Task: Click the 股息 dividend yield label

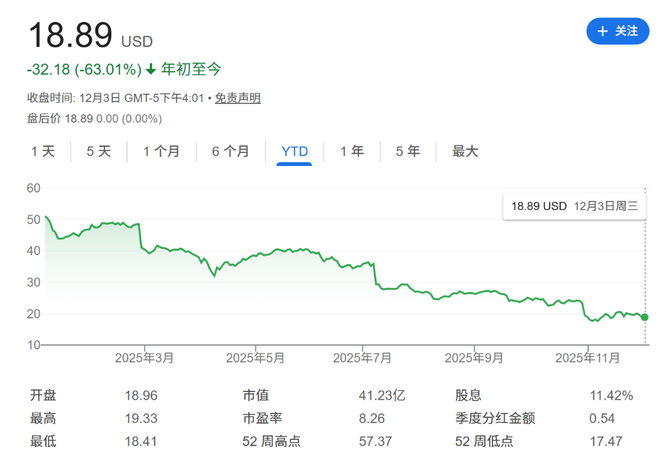Action: pos(468,395)
